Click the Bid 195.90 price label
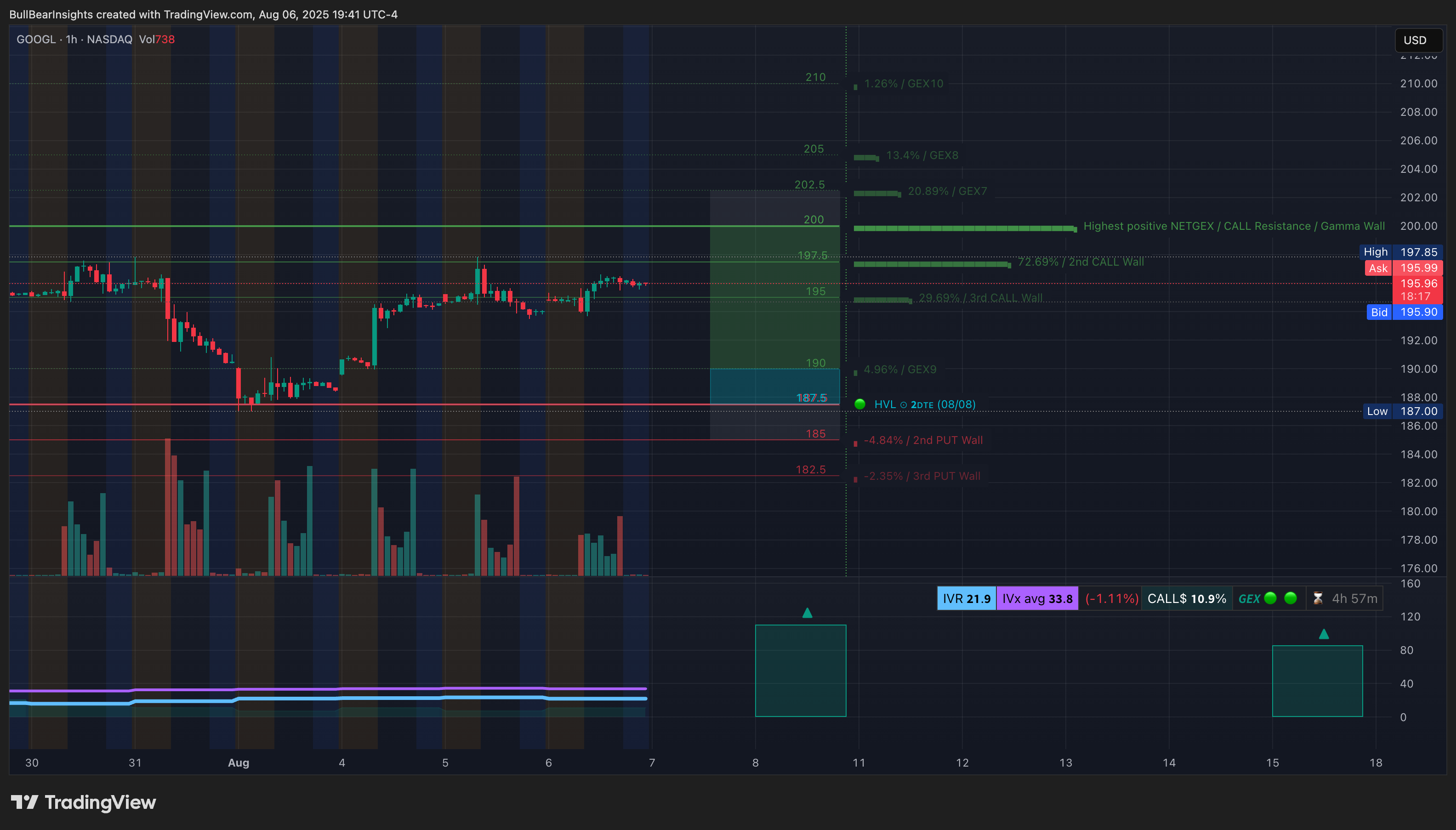This screenshot has width=1456, height=830. (x=1405, y=312)
